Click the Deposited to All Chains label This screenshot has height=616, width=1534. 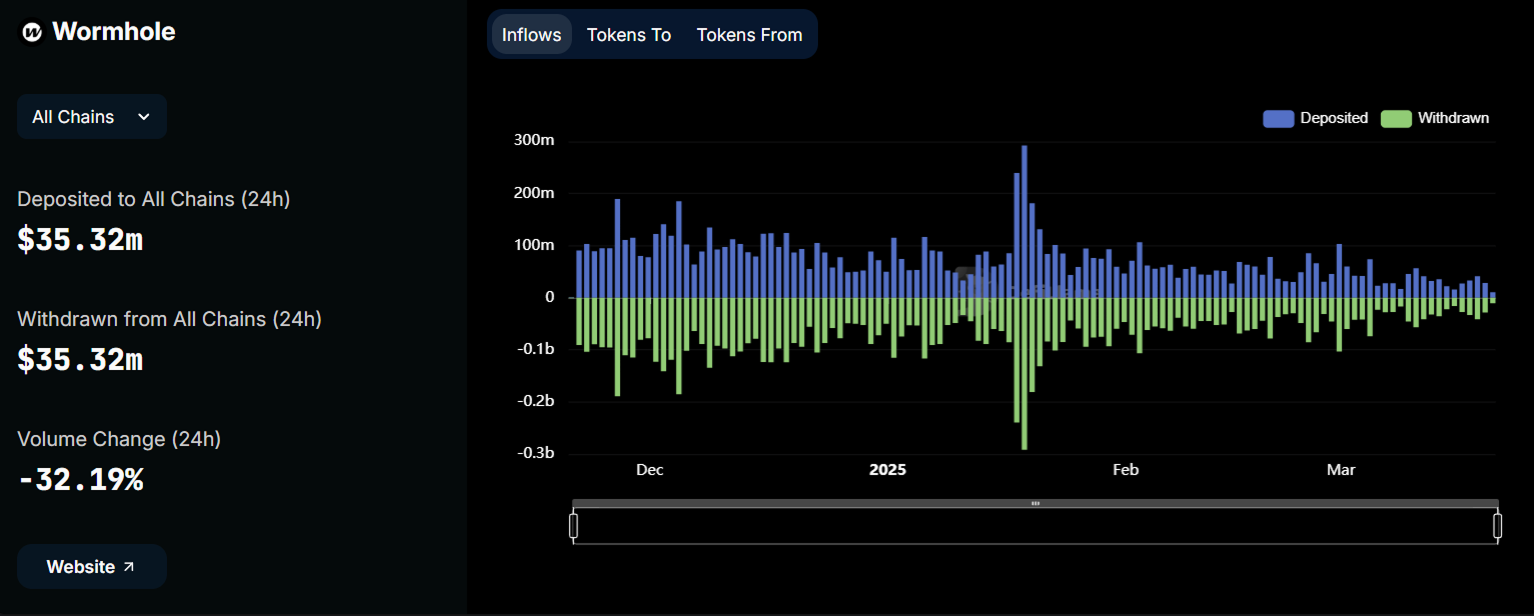click(154, 199)
